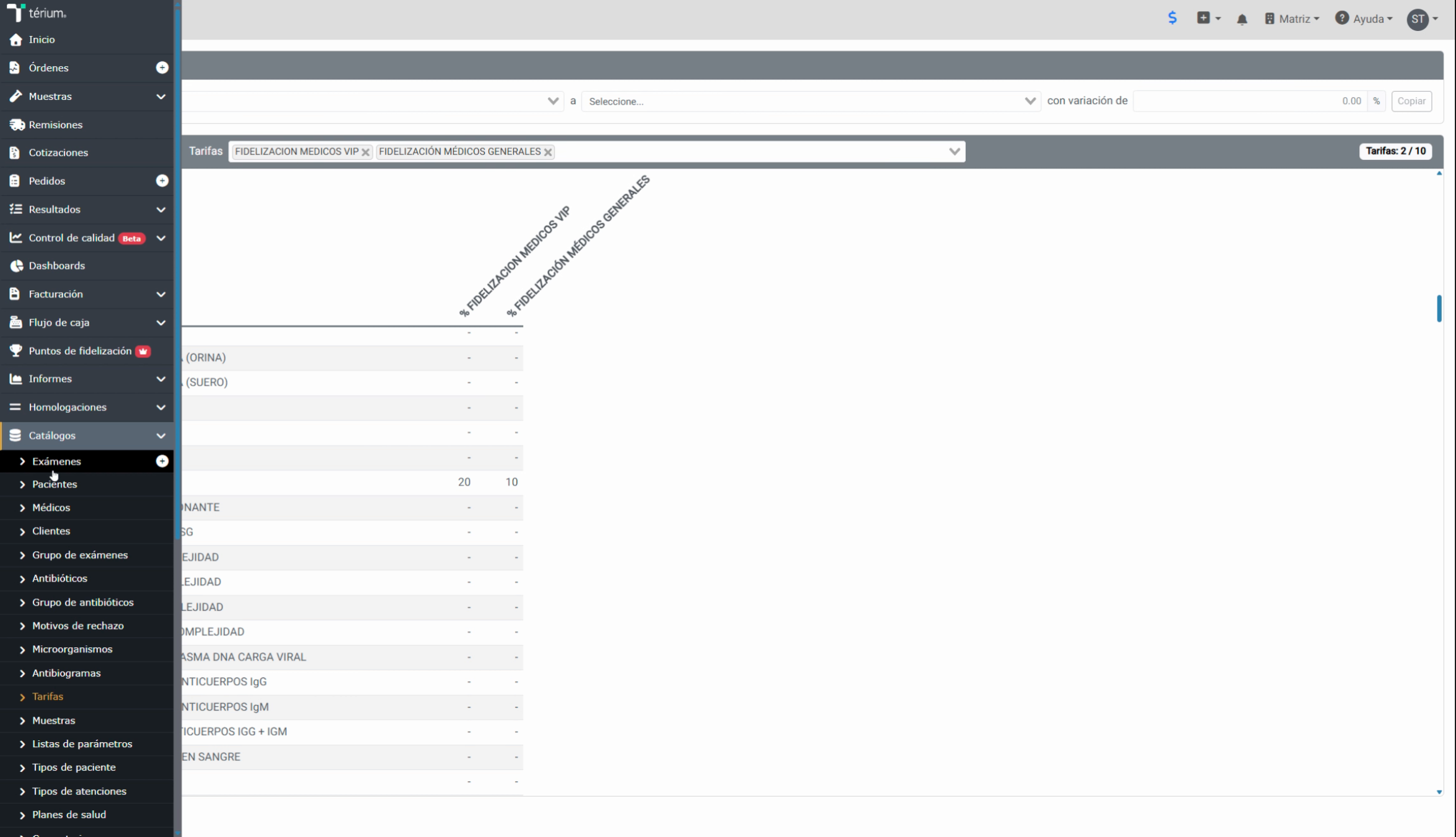Screen dimensions: 1456x837
Task: Open the top bar add-new plus dropdown
Action: click(x=1208, y=18)
